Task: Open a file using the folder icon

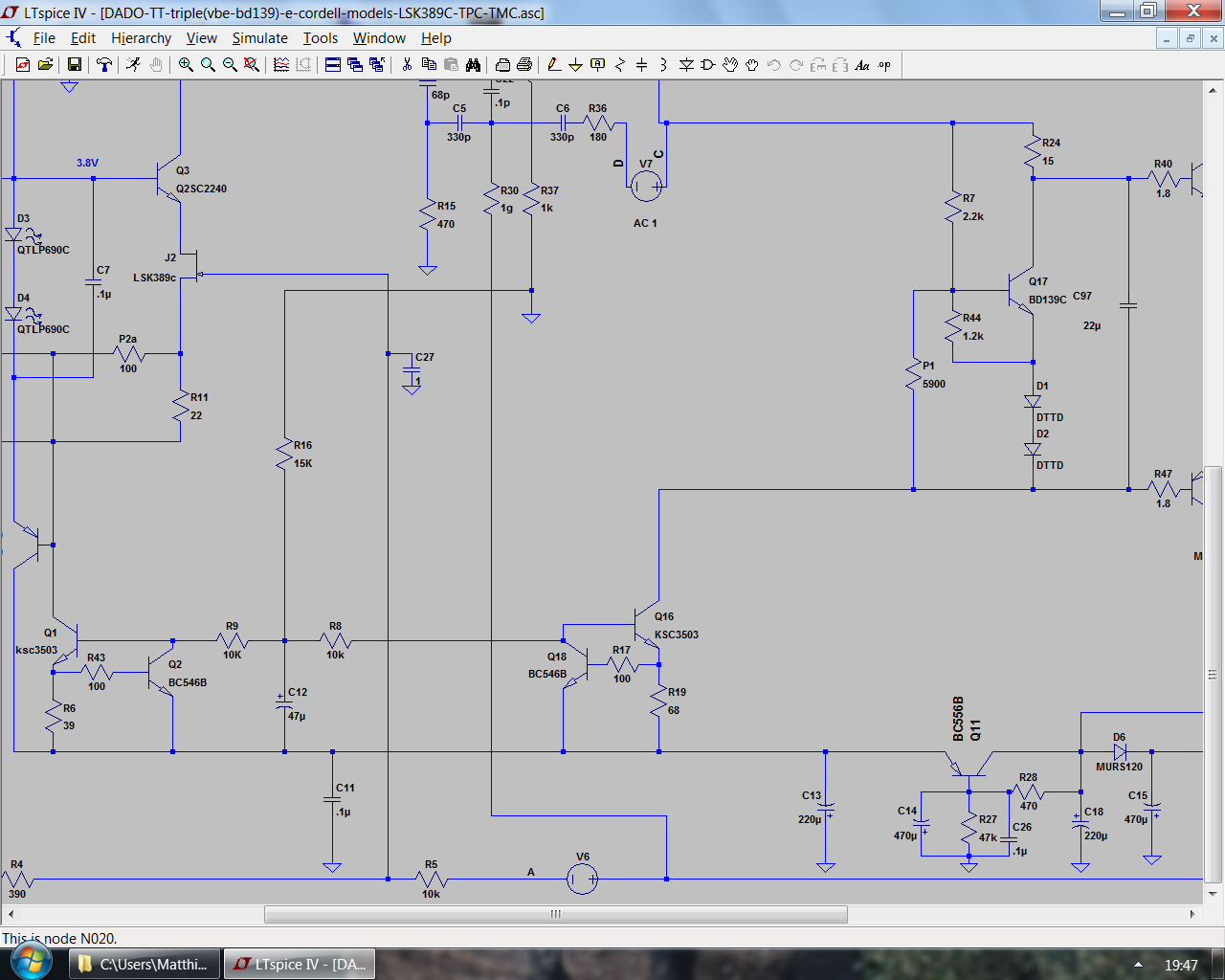Action: [x=45, y=64]
